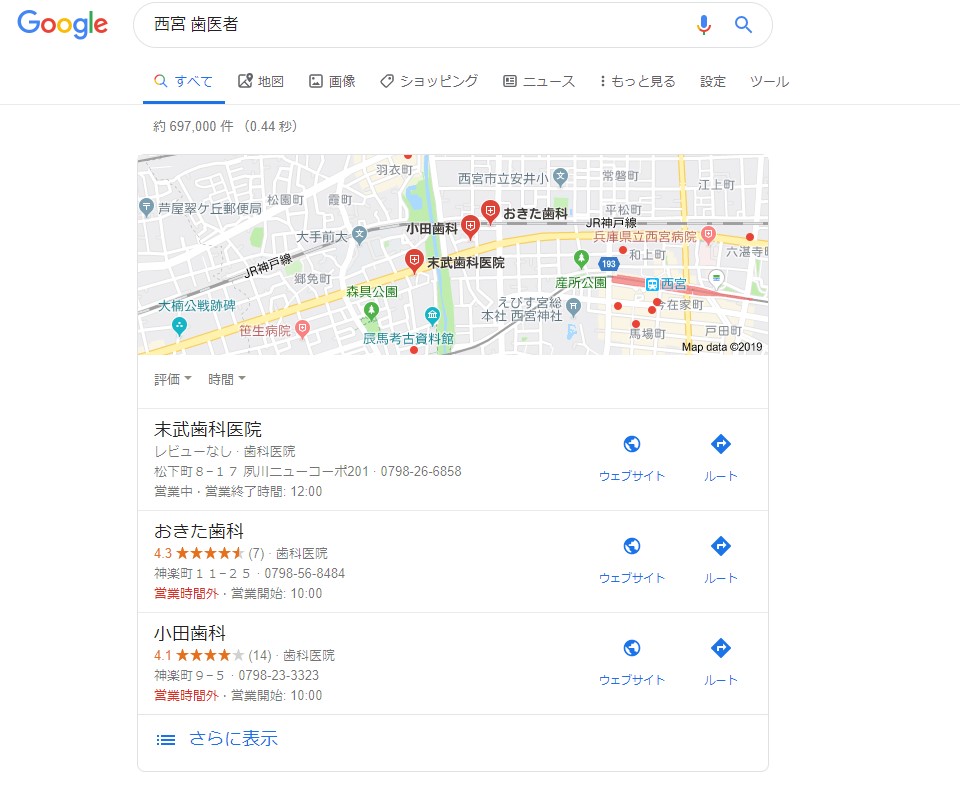Click 大手前大 university pin on map

pos(359,235)
